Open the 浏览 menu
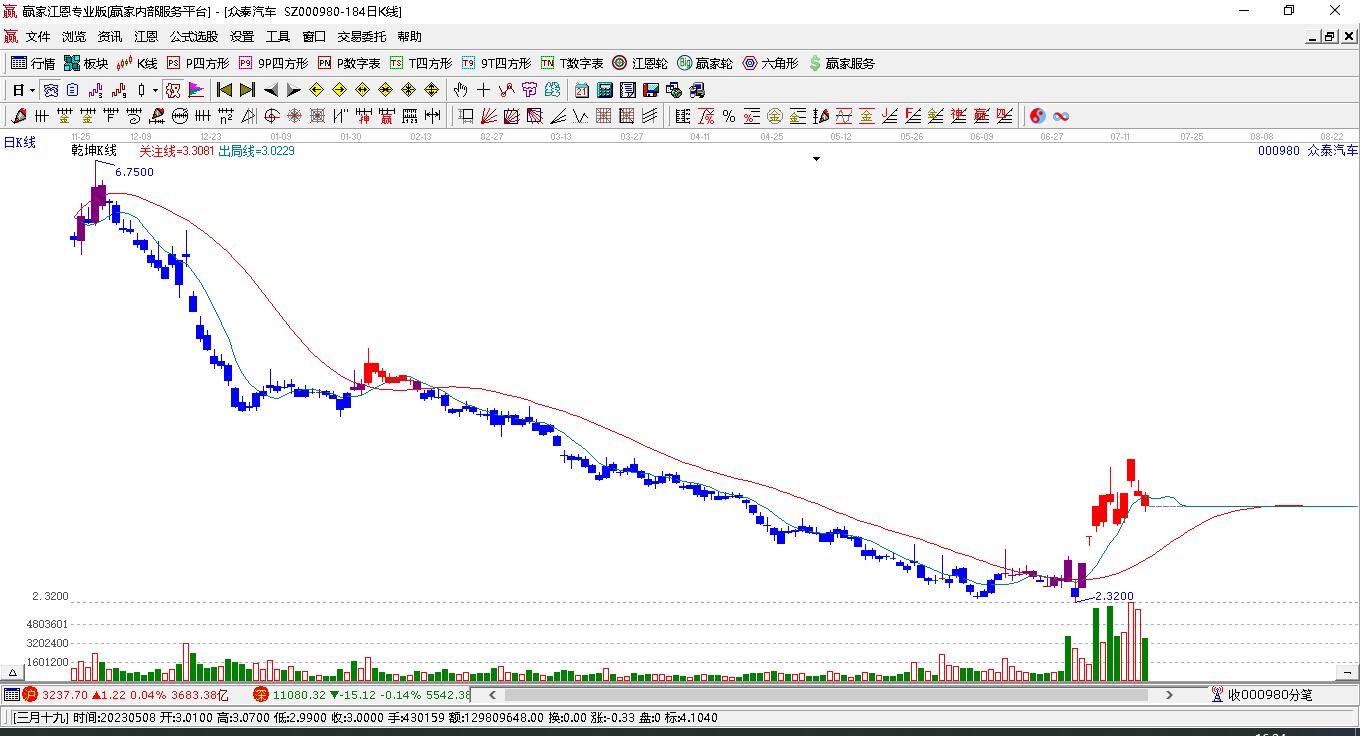The width and height of the screenshot is (1360, 736). coord(74,37)
